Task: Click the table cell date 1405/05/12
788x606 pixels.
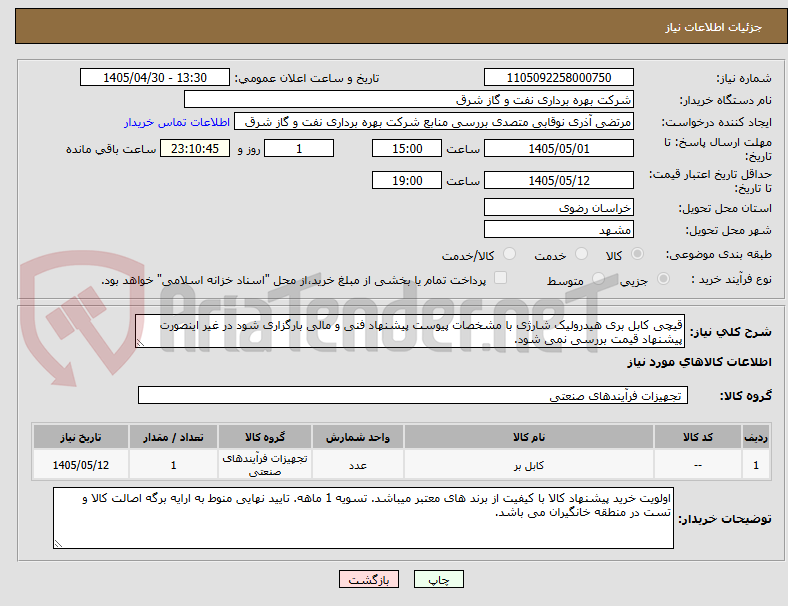Action: [x=81, y=465]
